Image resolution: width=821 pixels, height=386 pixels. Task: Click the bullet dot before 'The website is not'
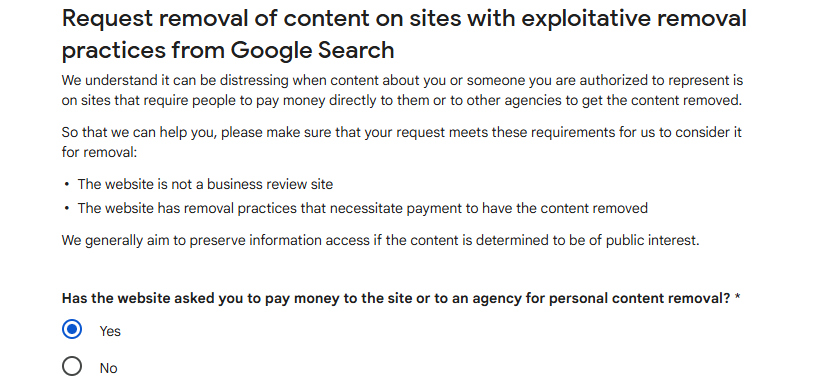pos(66,184)
